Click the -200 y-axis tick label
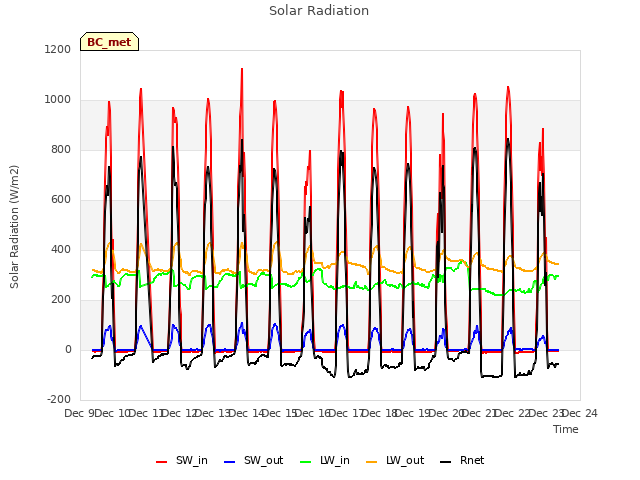 59,399
